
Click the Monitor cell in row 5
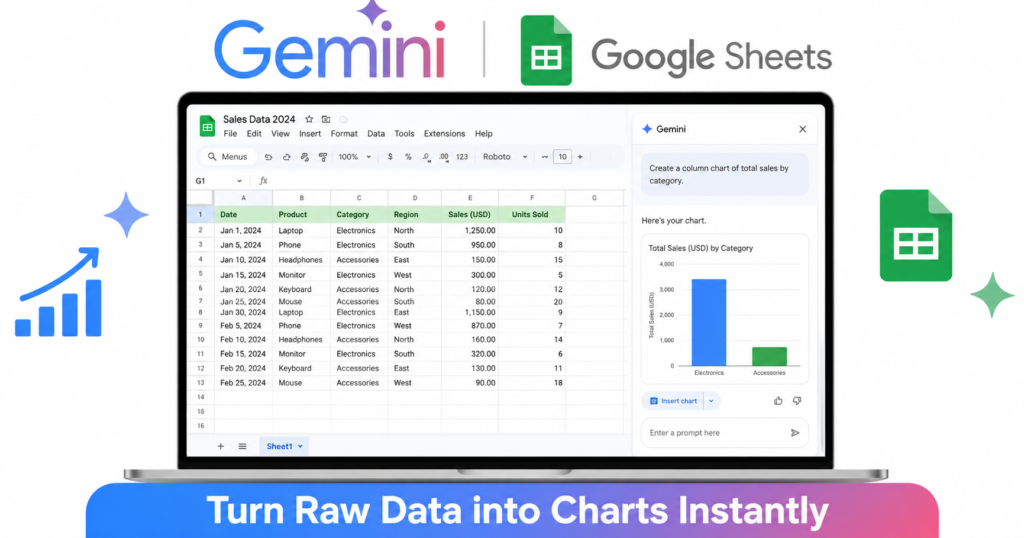click(301, 275)
